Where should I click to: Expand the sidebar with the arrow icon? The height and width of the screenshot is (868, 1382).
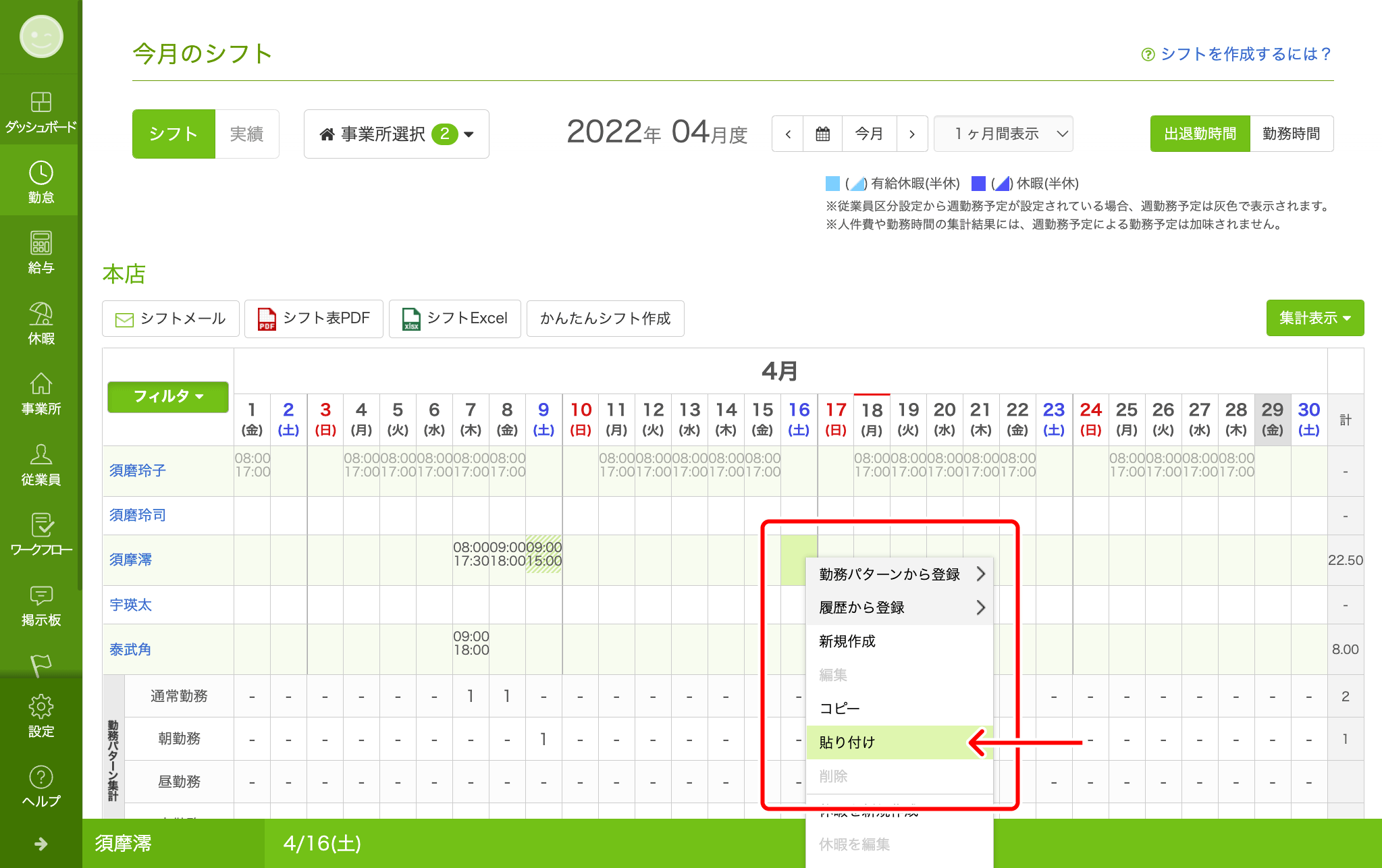(41, 844)
